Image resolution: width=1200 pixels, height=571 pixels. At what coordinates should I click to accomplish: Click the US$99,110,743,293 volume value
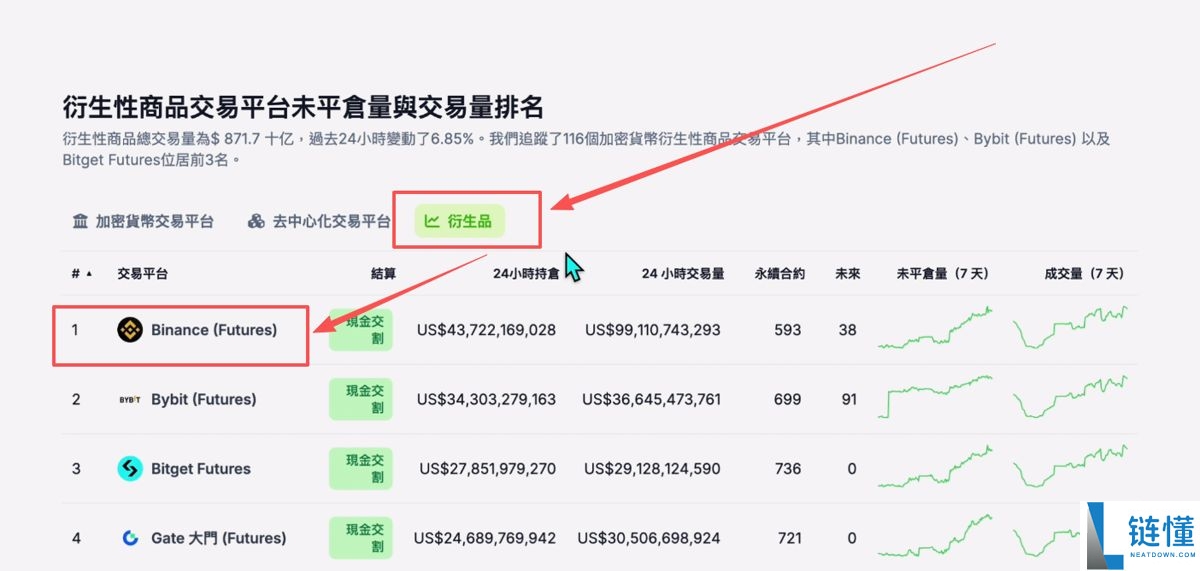click(652, 330)
